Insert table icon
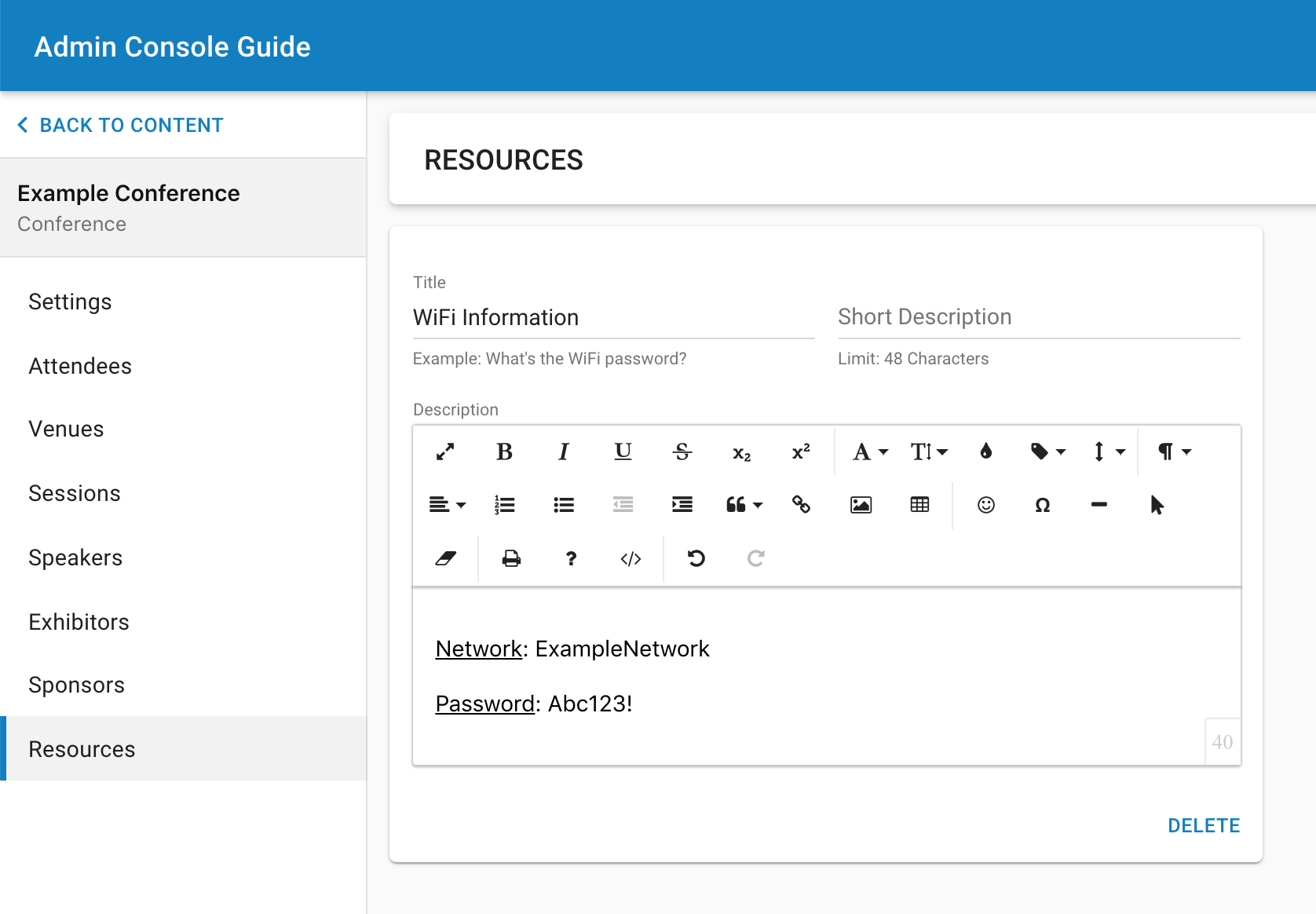1316x914 pixels. tap(919, 505)
